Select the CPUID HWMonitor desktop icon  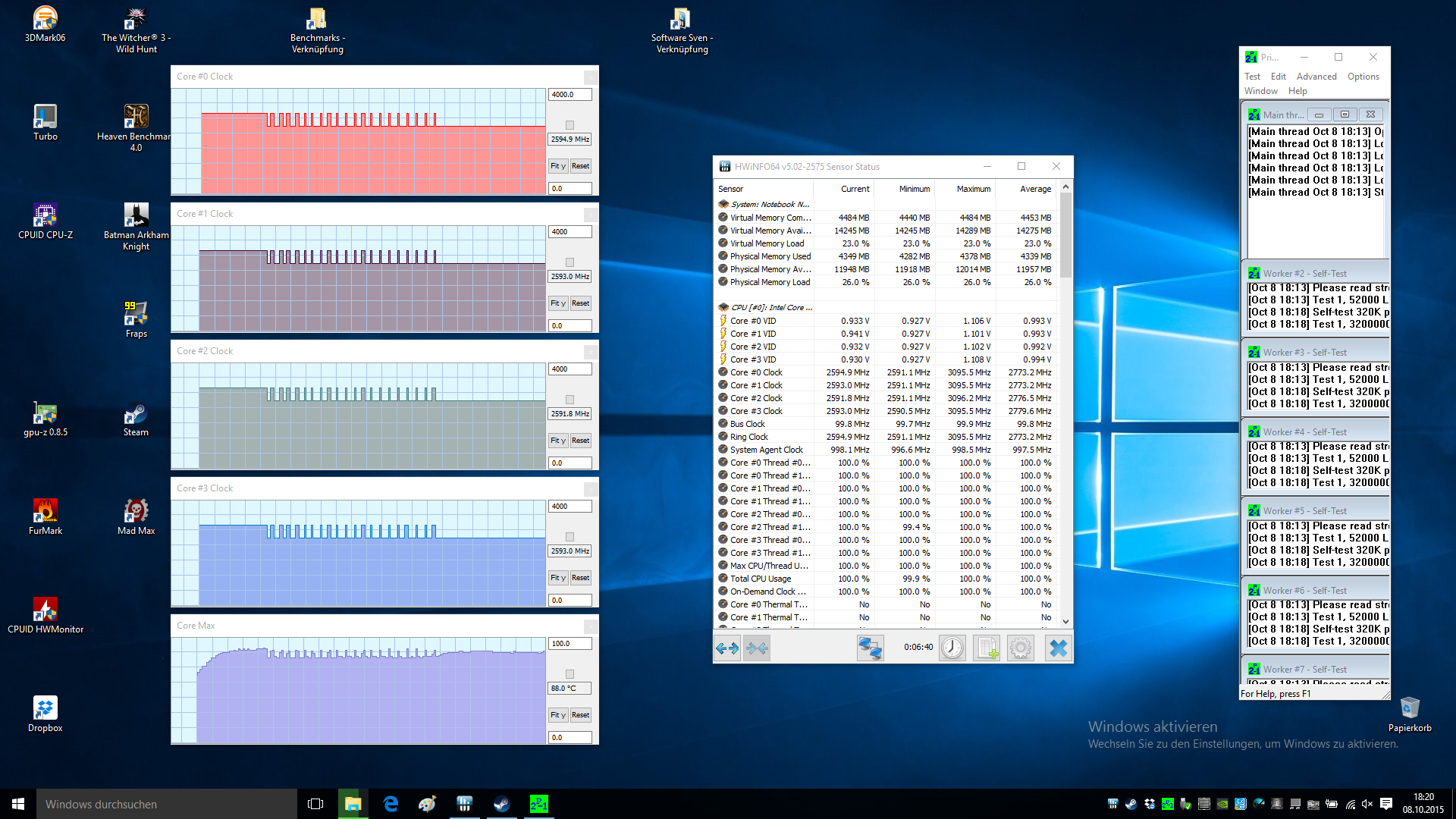pyautogui.click(x=45, y=615)
